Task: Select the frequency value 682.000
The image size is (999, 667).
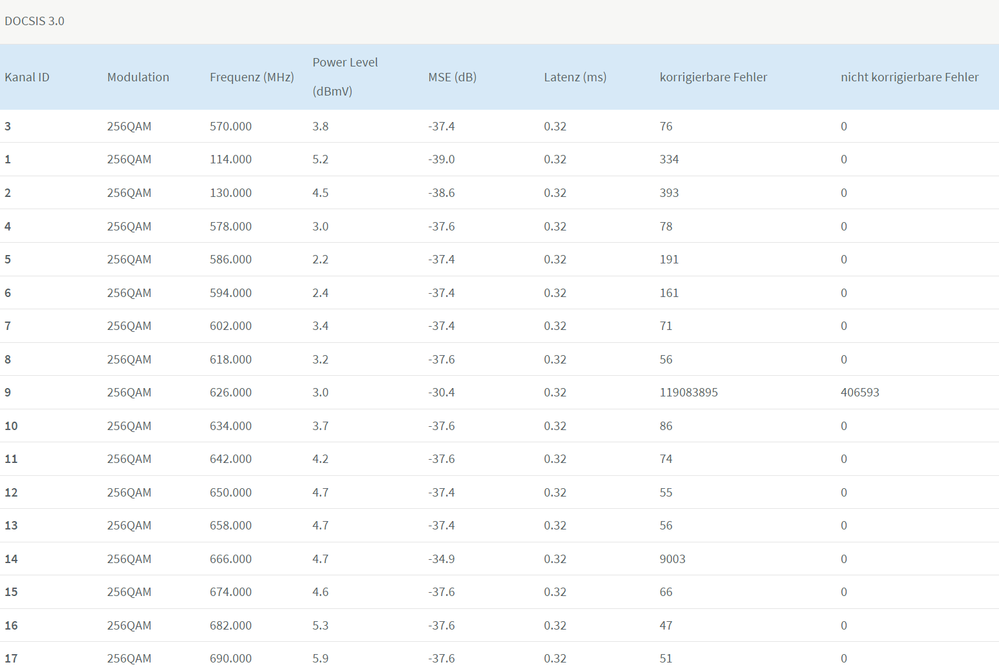Action: pos(231,625)
